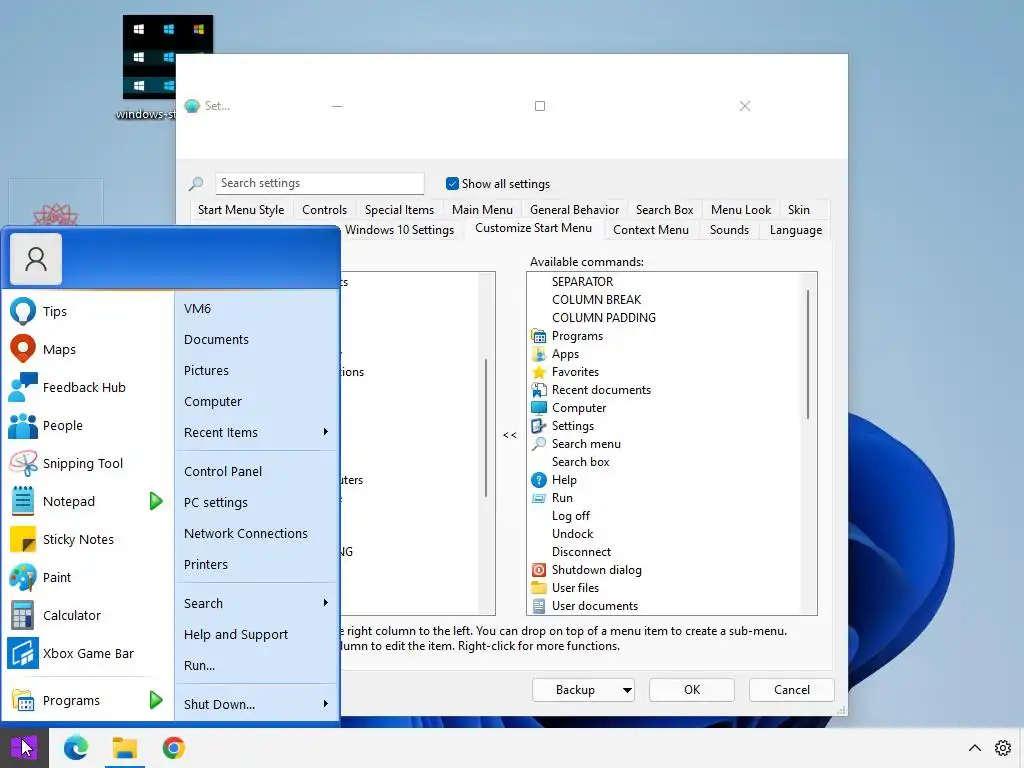This screenshot has height=768, width=1024.
Task: Show hidden tray icons chevron
Action: pyautogui.click(x=974, y=748)
